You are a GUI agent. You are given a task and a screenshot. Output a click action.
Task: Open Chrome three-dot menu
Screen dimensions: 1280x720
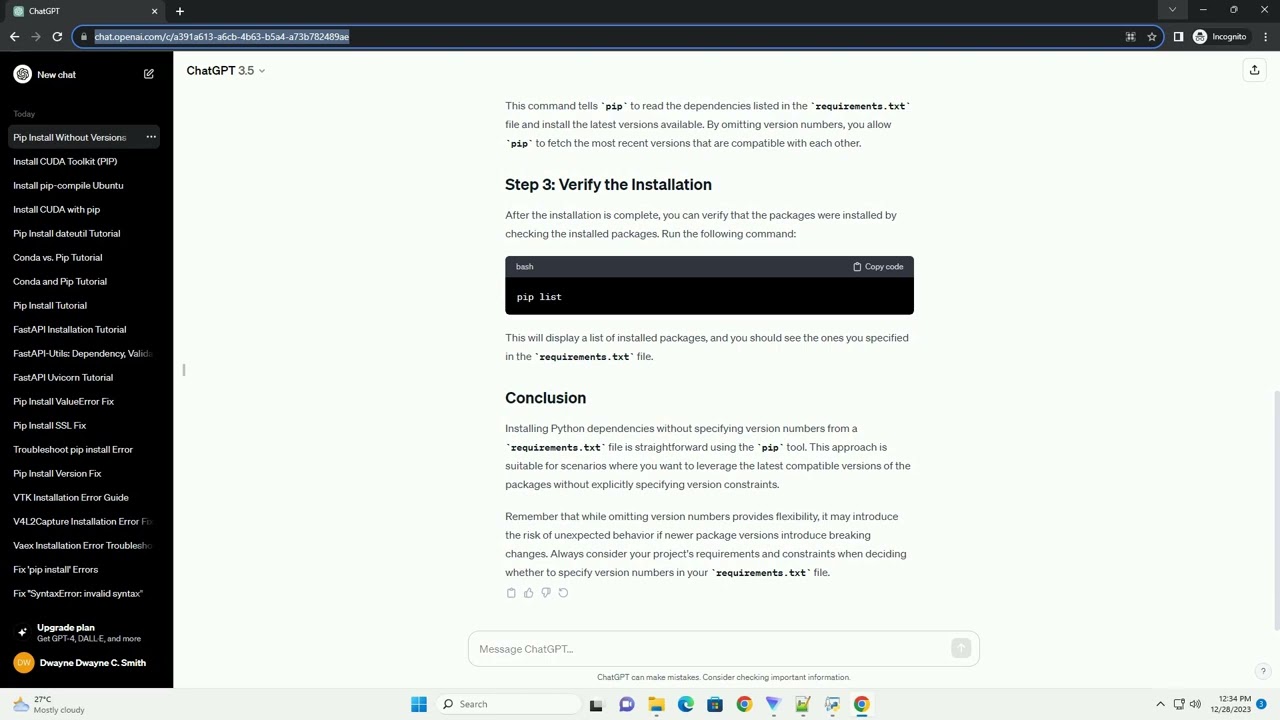click(1266, 37)
